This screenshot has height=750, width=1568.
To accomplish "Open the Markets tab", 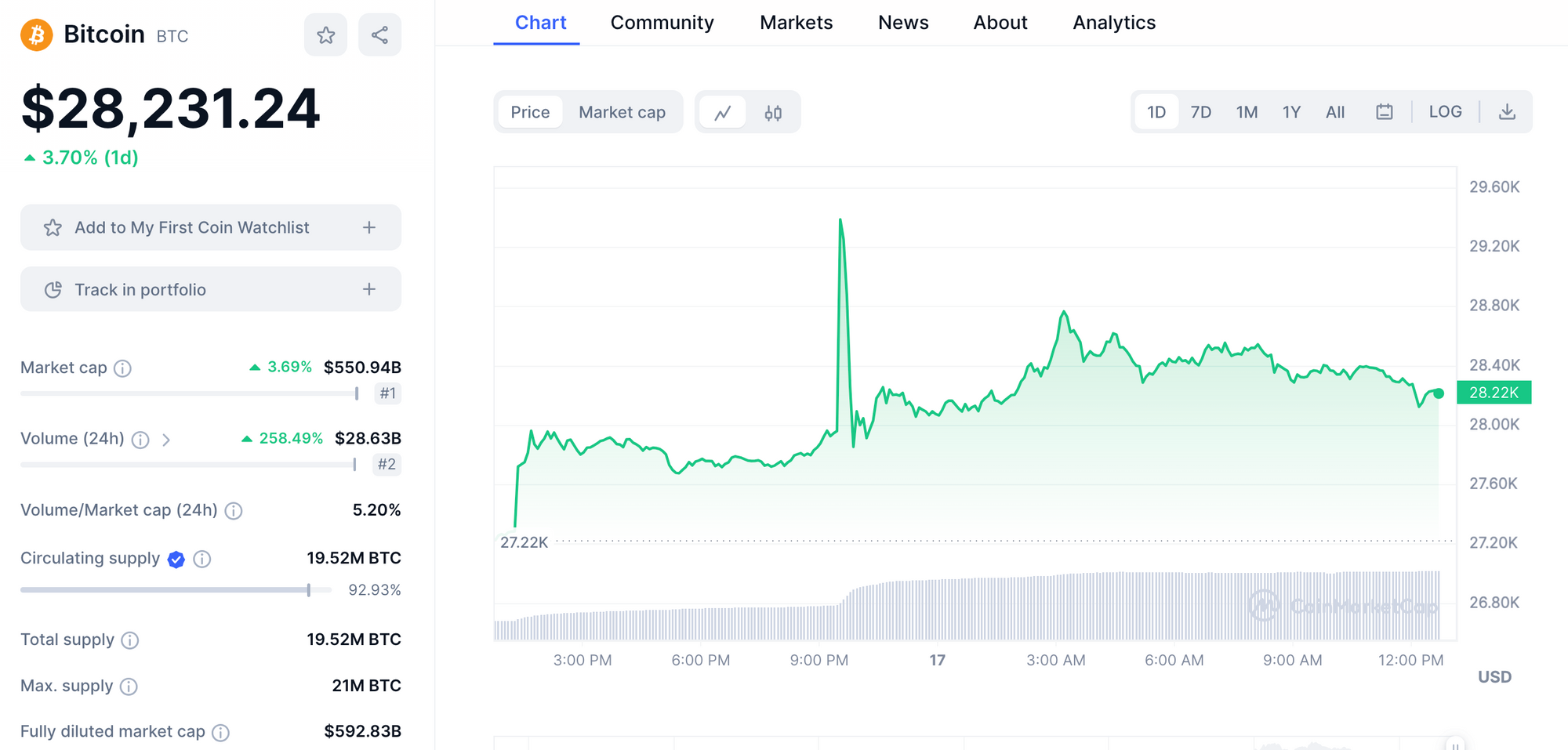I will coord(796,23).
